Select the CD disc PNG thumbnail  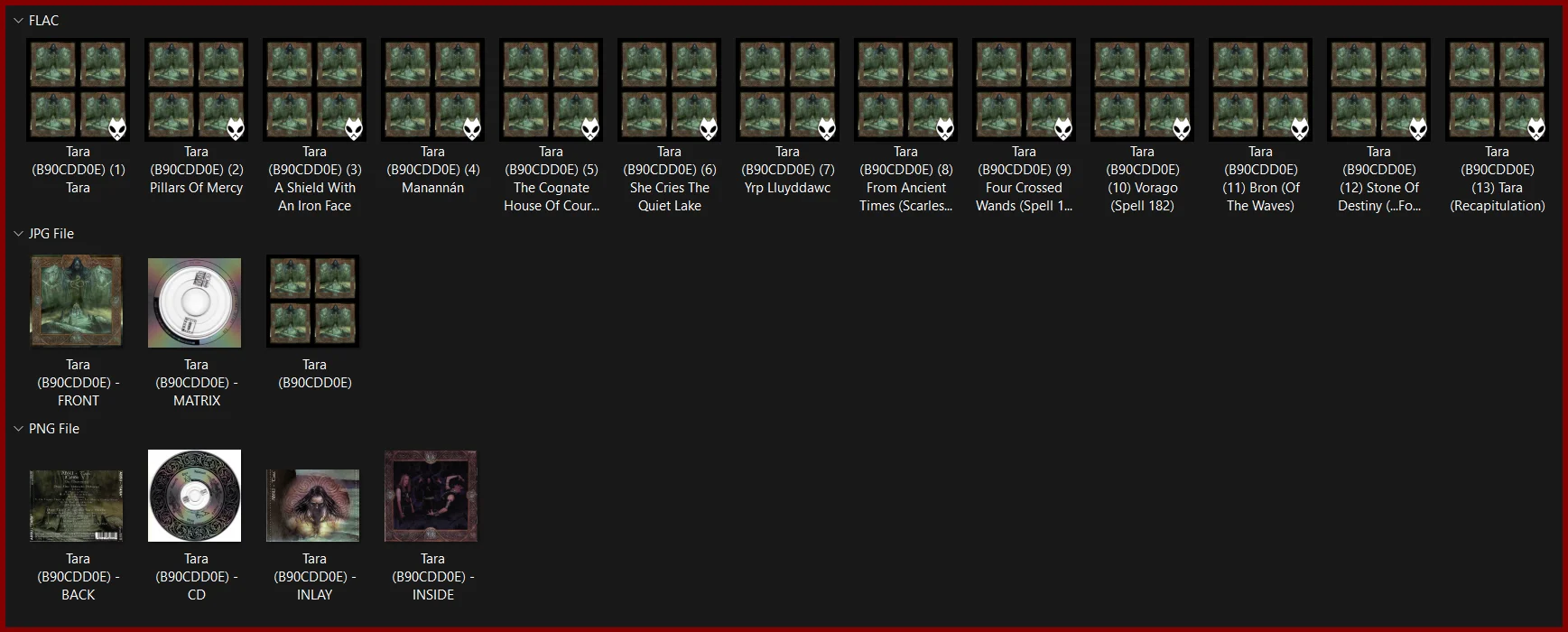click(195, 496)
